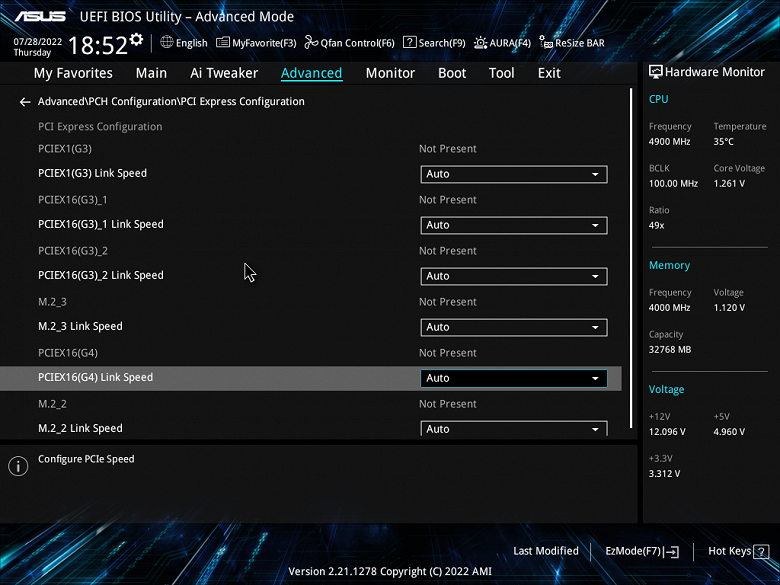780x585 pixels.
Task: Click the EzMode exit arrow icon
Action: coord(671,551)
